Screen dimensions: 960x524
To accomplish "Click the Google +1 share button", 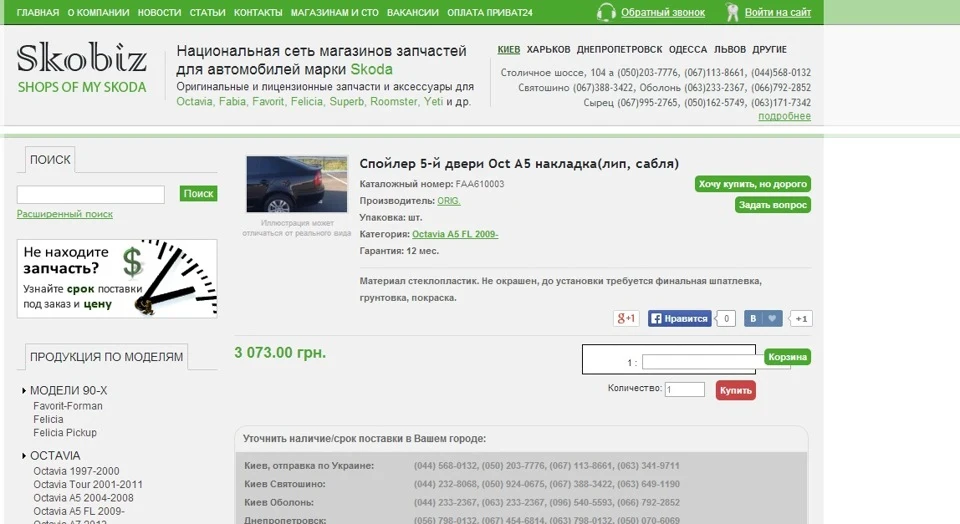I will click(626, 318).
